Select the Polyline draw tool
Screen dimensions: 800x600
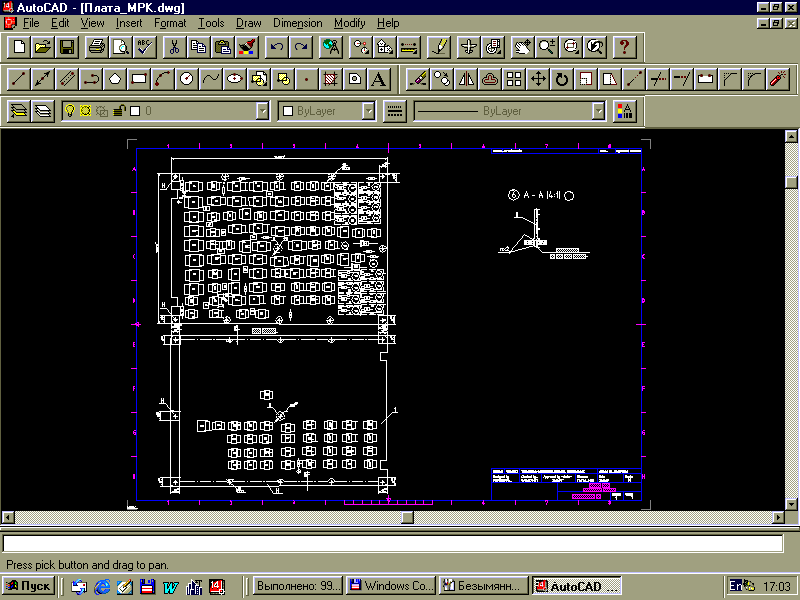click(91, 79)
